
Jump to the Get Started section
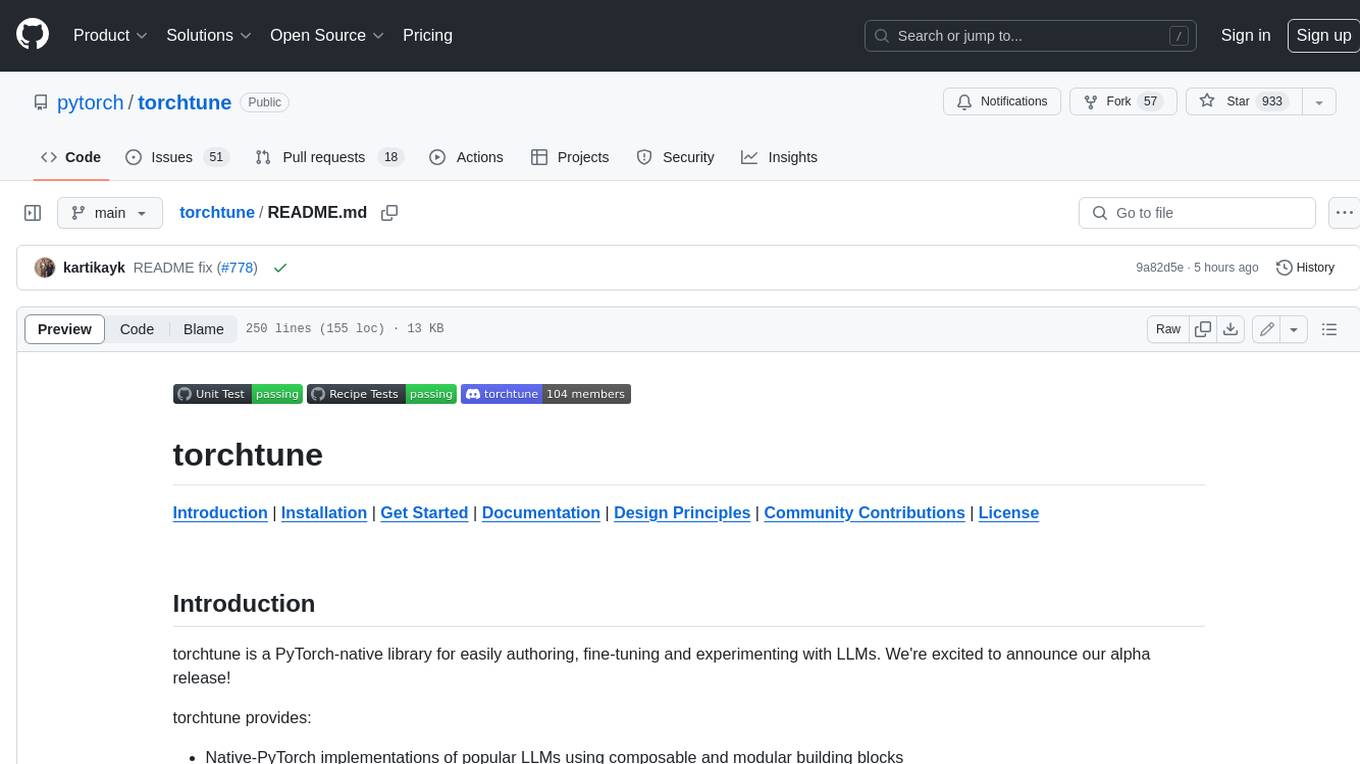pos(424,513)
